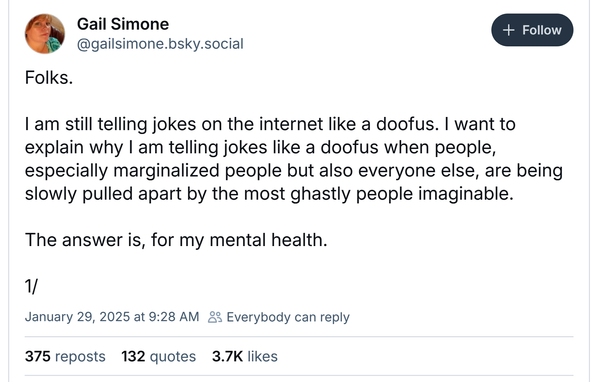Click line starting 'I am still telling jokes'

[270, 124]
